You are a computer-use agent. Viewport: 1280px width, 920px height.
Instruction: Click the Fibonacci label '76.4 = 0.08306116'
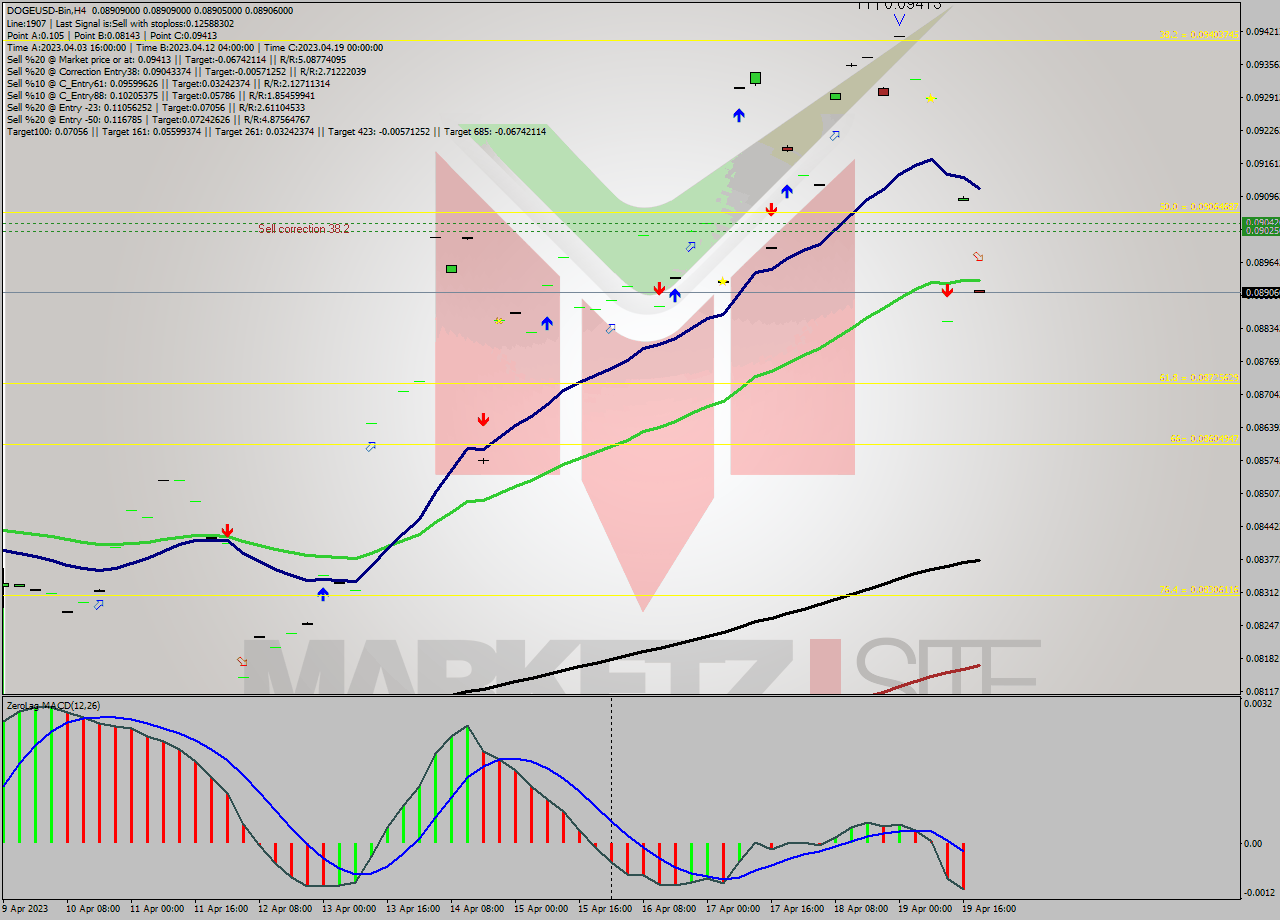coord(1198,590)
